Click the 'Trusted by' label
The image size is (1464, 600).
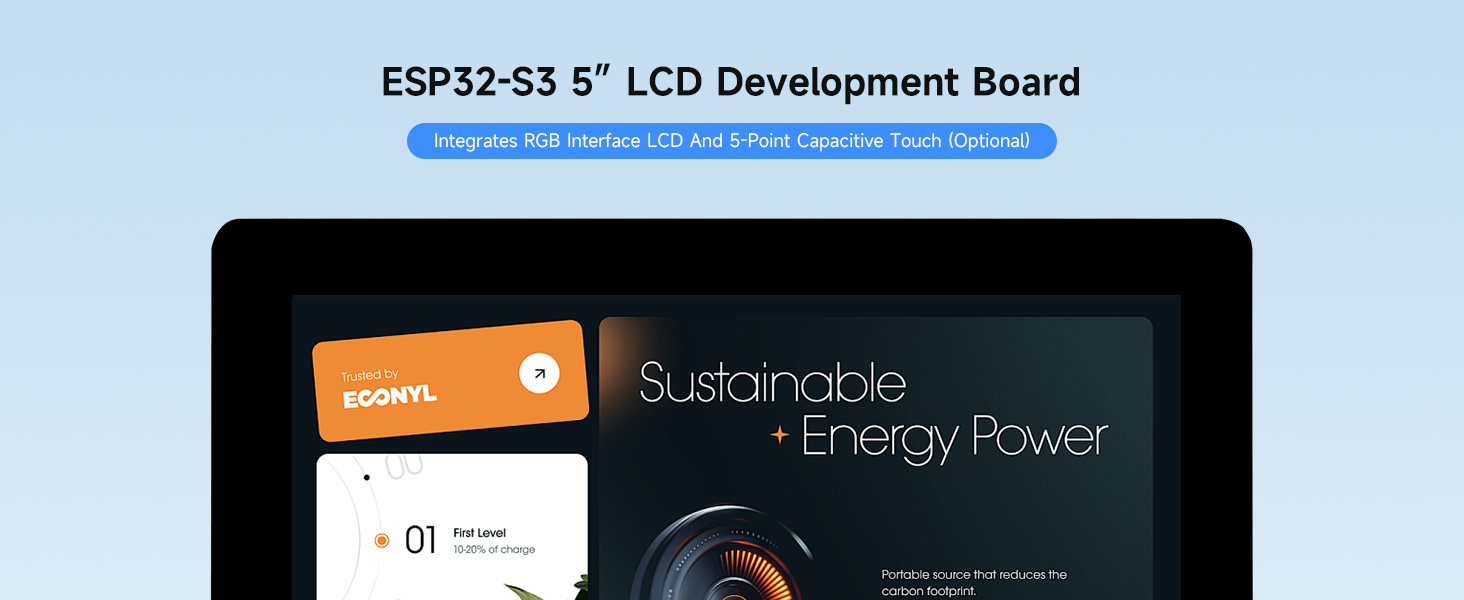pyautogui.click(x=370, y=376)
